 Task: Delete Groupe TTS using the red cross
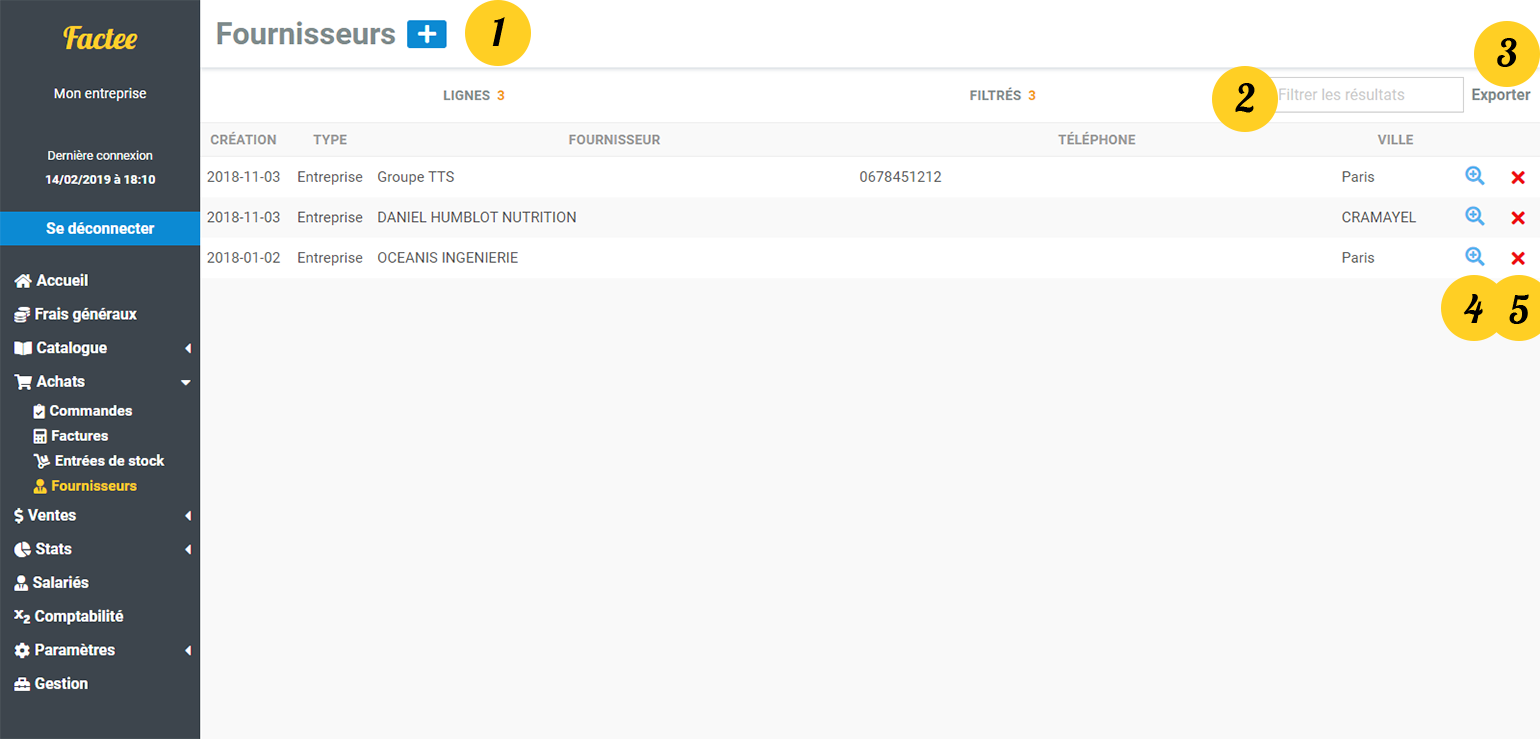tap(1517, 177)
